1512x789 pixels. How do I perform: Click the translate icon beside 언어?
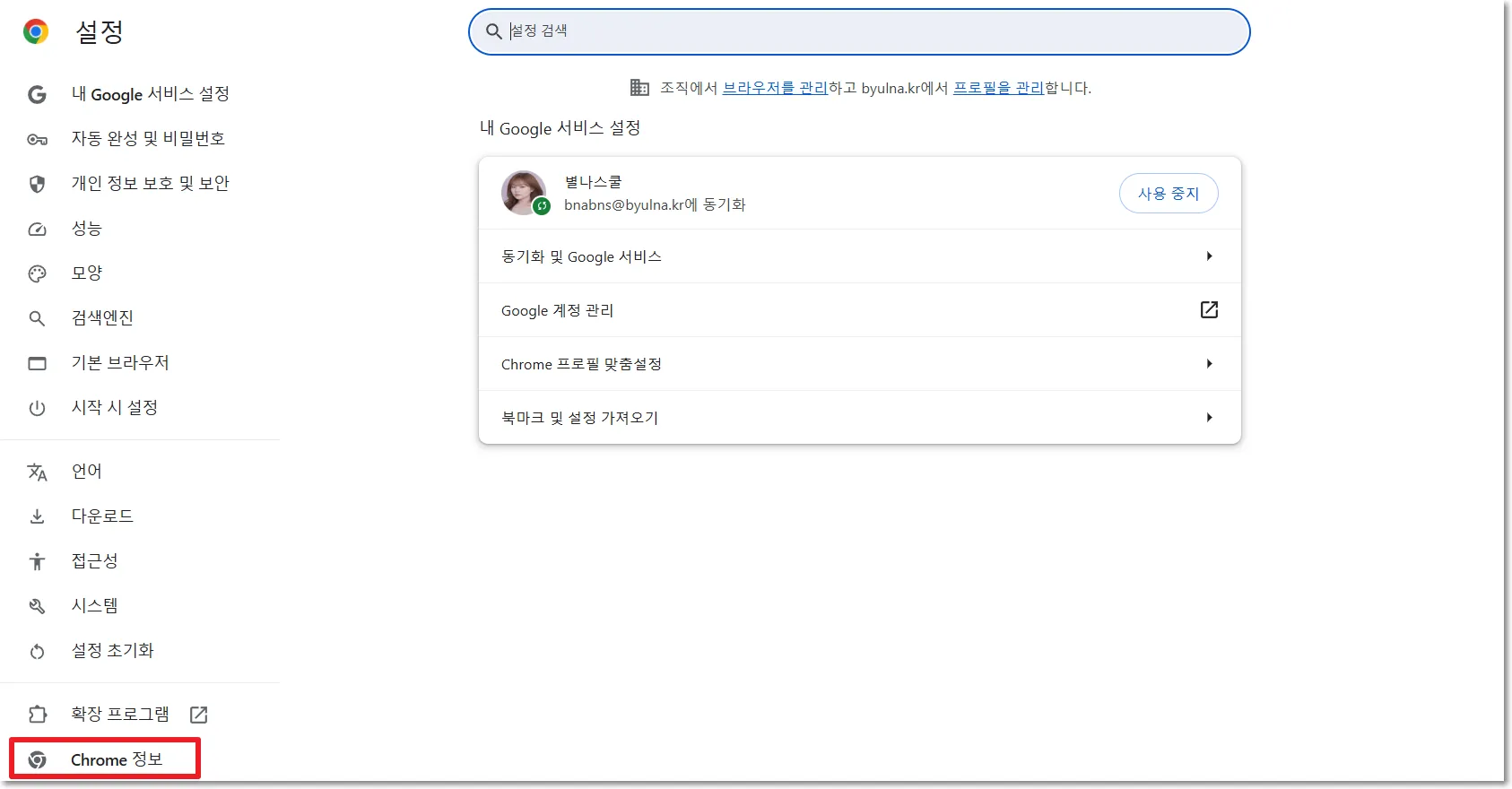[37, 472]
